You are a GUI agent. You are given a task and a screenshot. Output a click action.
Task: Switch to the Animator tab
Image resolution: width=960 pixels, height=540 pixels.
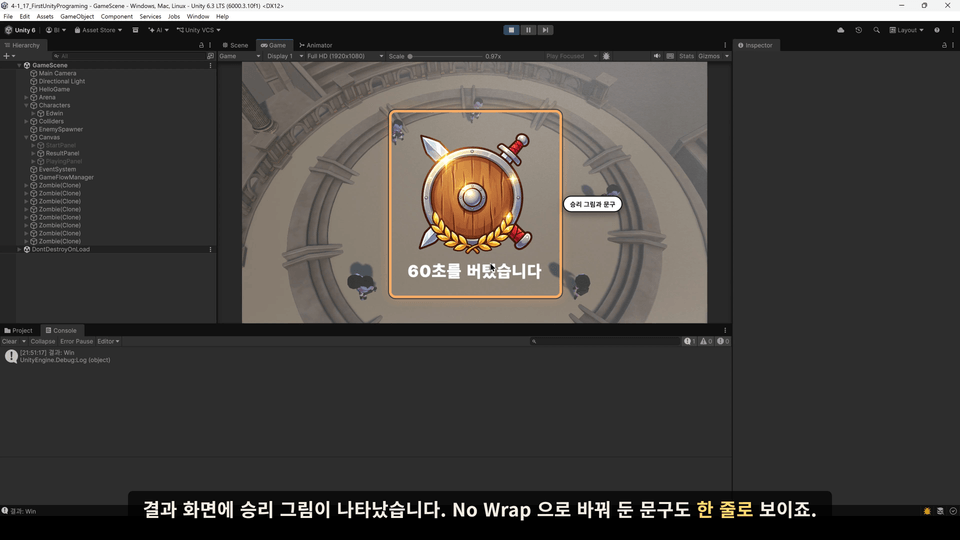[316, 45]
